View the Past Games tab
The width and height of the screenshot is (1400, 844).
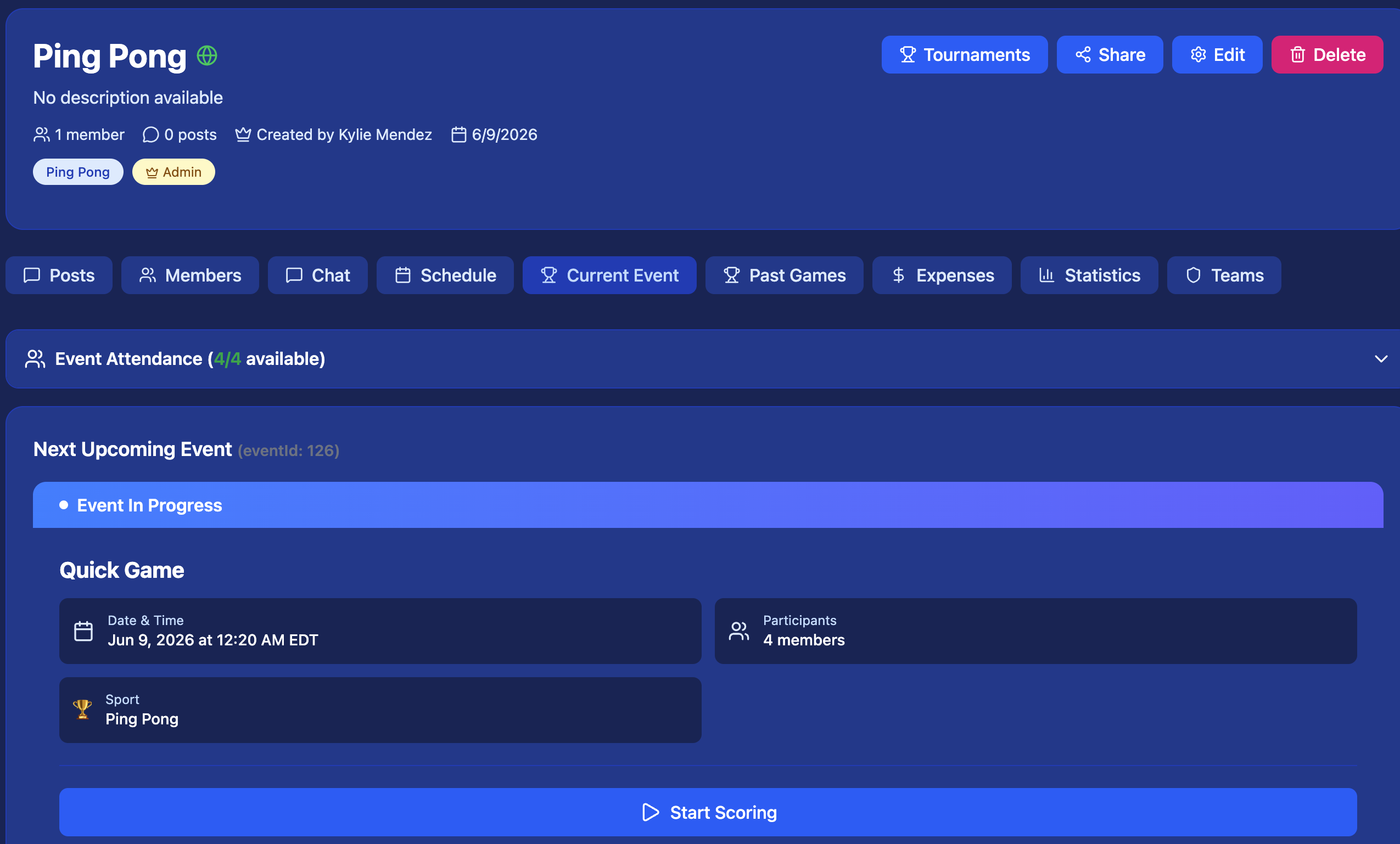pos(784,275)
